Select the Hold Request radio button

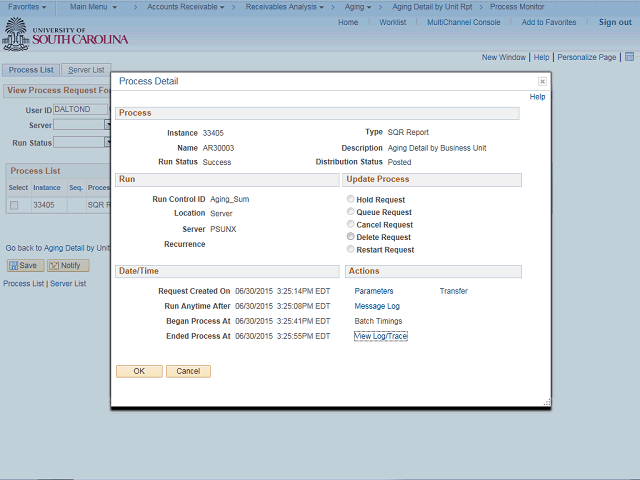point(350,200)
